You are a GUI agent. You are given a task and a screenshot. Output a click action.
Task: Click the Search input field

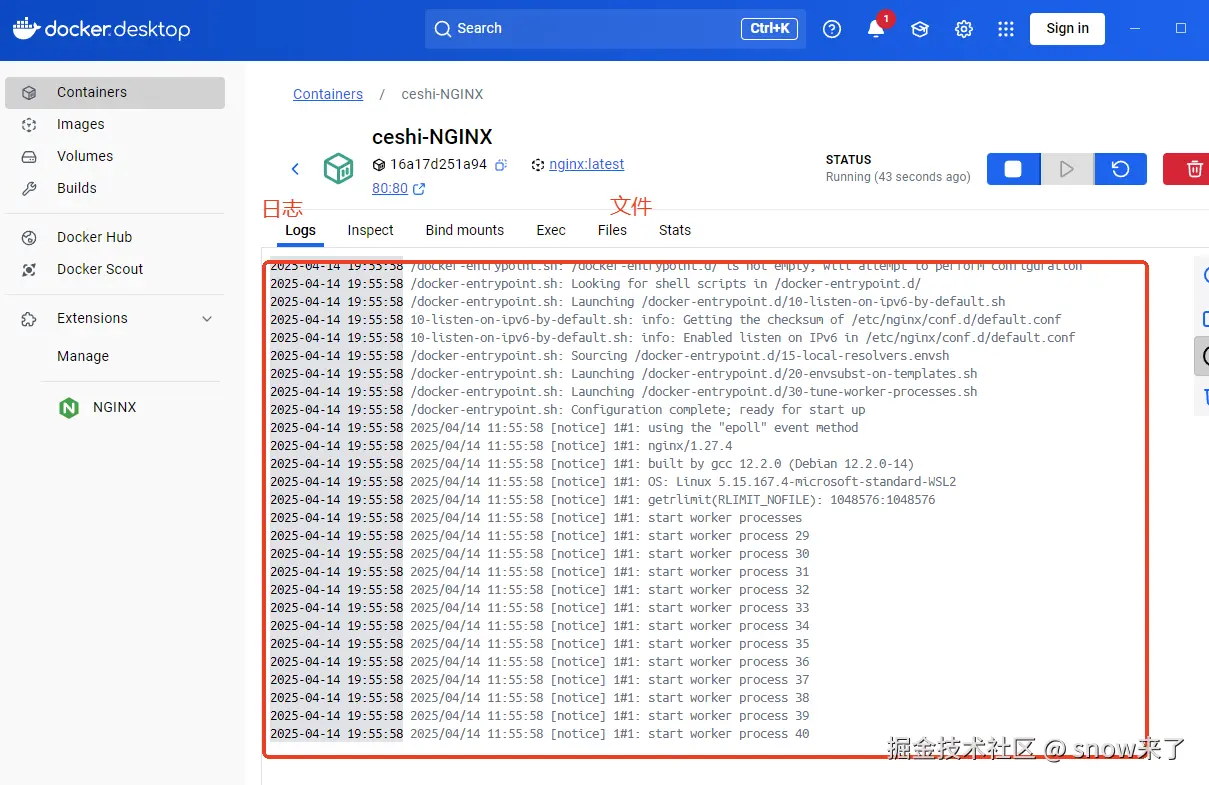[x=615, y=29]
